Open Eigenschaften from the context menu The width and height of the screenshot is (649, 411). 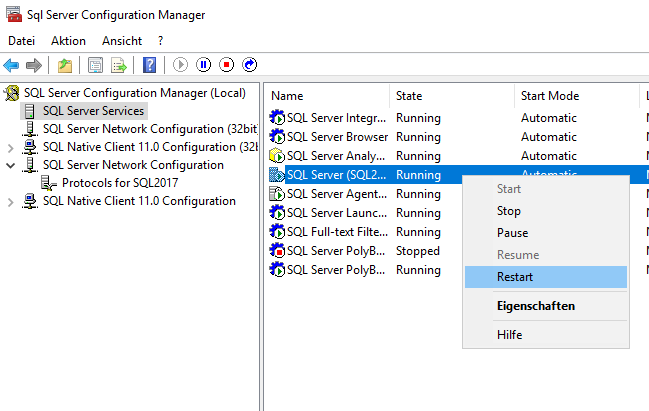(546, 306)
